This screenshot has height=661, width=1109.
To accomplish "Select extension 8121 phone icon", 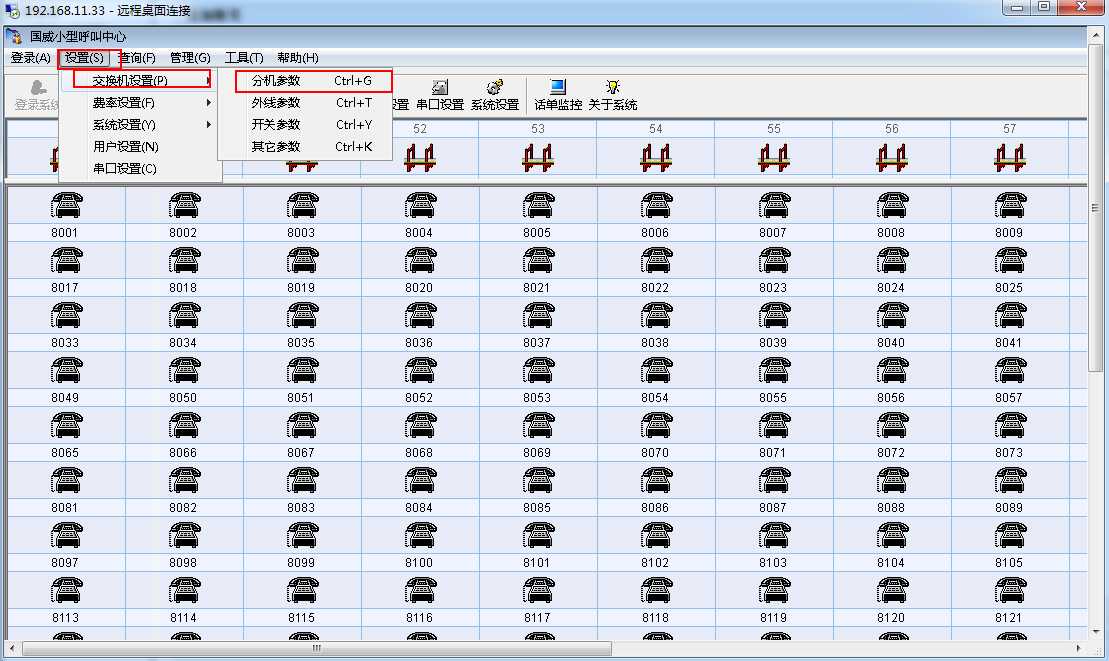I will click(x=1010, y=591).
